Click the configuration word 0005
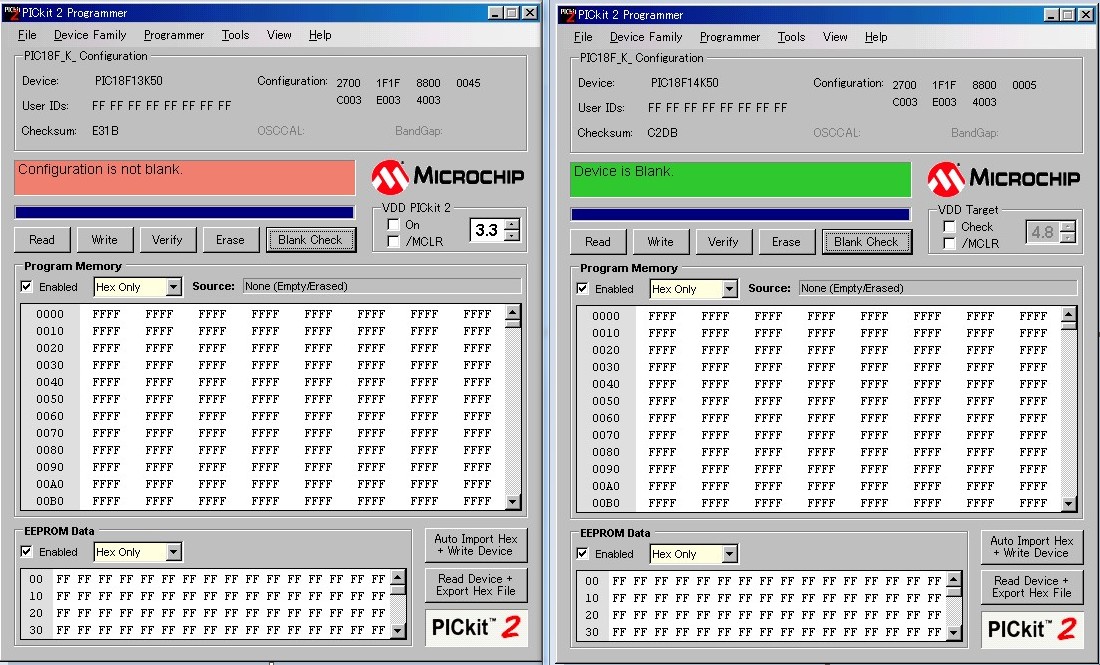 (1024, 85)
